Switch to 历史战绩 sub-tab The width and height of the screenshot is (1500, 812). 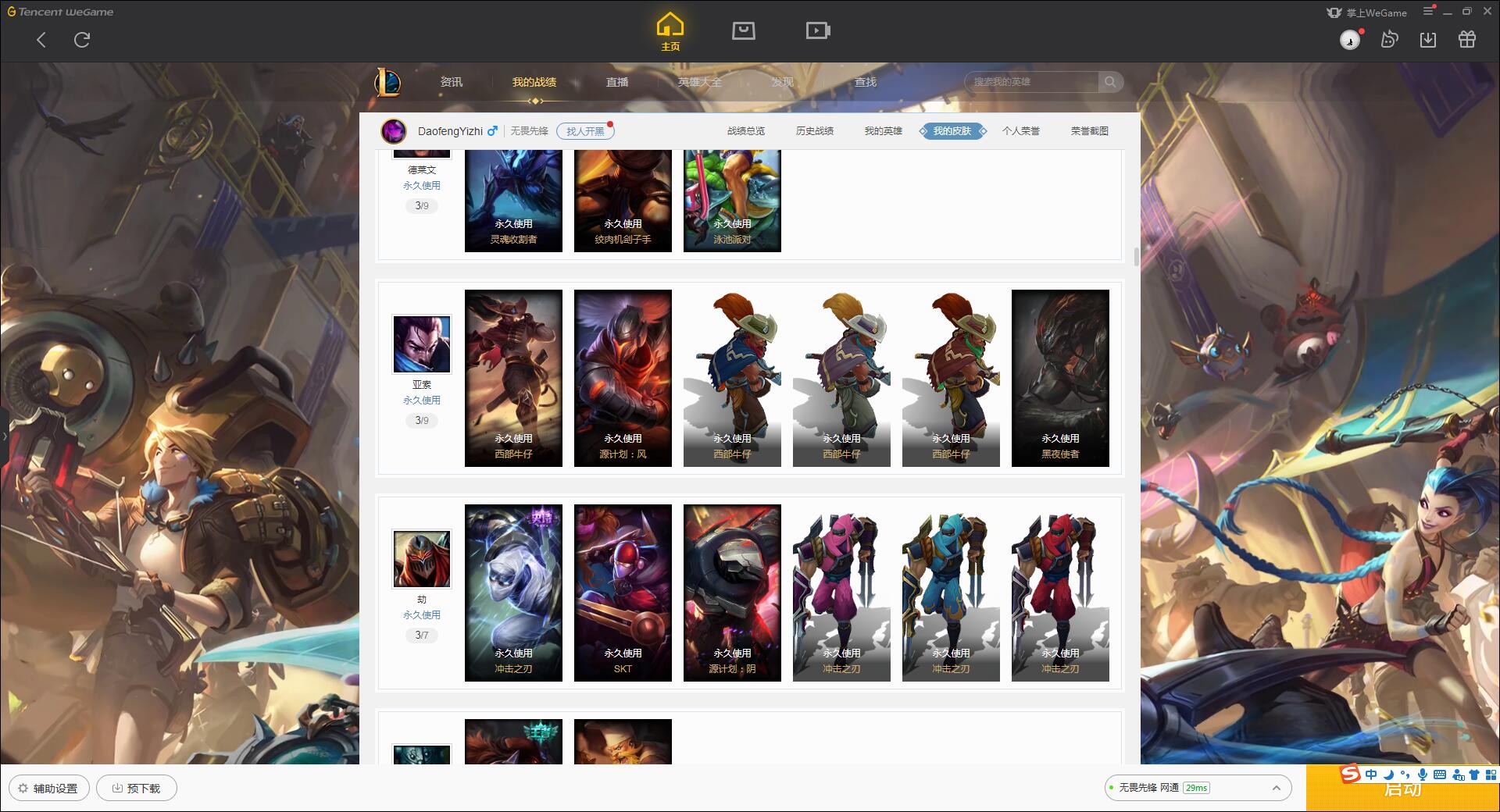point(815,131)
